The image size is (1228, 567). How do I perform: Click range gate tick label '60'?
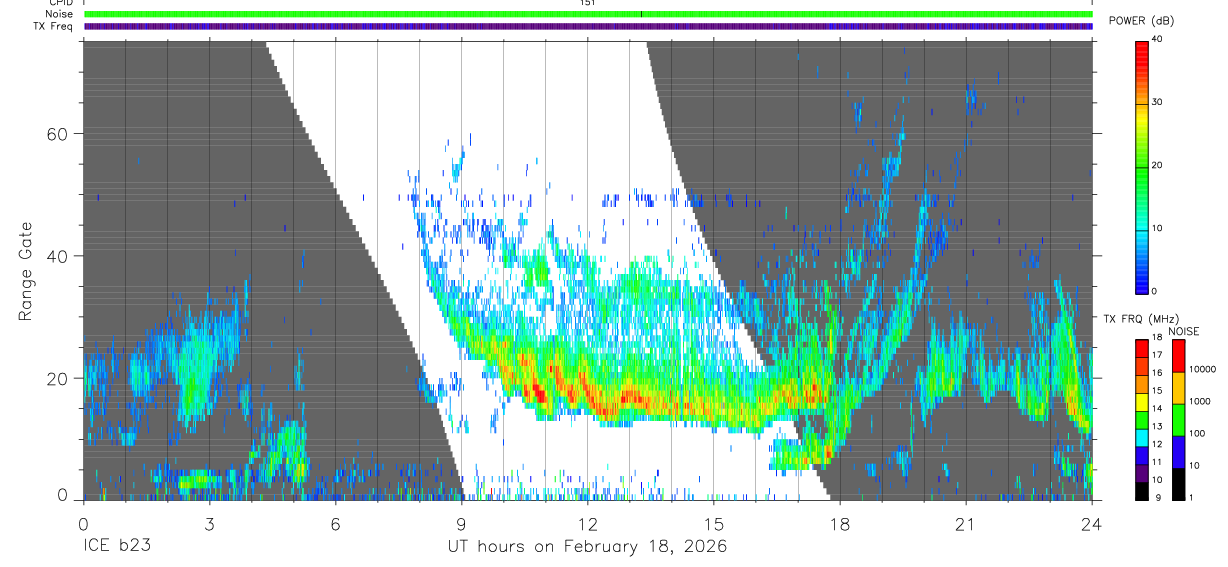pos(56,134)
